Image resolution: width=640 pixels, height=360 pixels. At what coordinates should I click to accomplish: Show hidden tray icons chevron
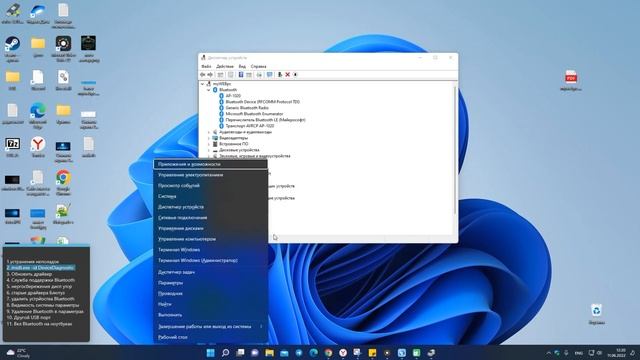[548, 353]
